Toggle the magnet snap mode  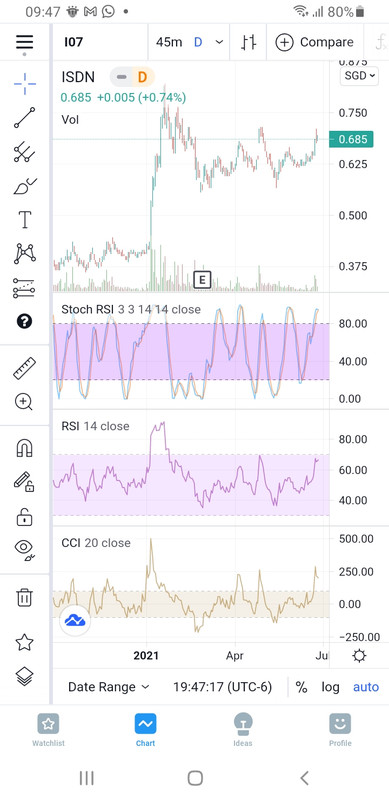tap(25, 447)
